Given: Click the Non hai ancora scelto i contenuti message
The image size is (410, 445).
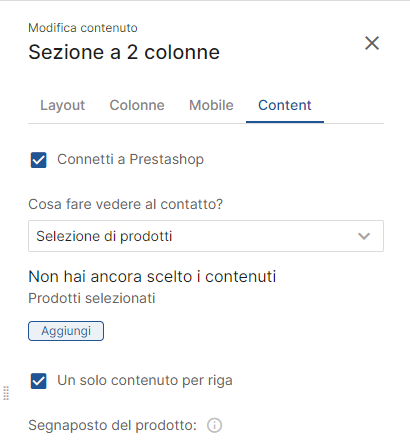Looking at the screenshot, I should tap(152, 277).
